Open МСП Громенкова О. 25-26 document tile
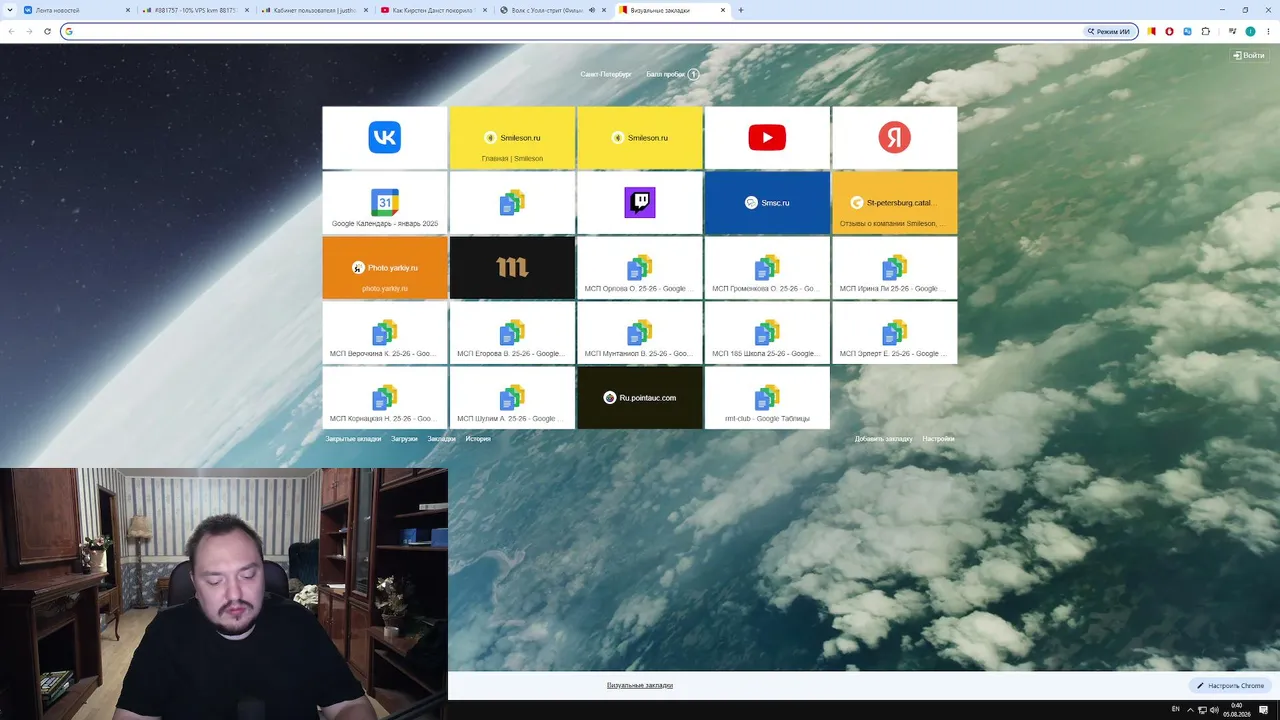Viewport: 1280px width, 720px height. [767, 268]
